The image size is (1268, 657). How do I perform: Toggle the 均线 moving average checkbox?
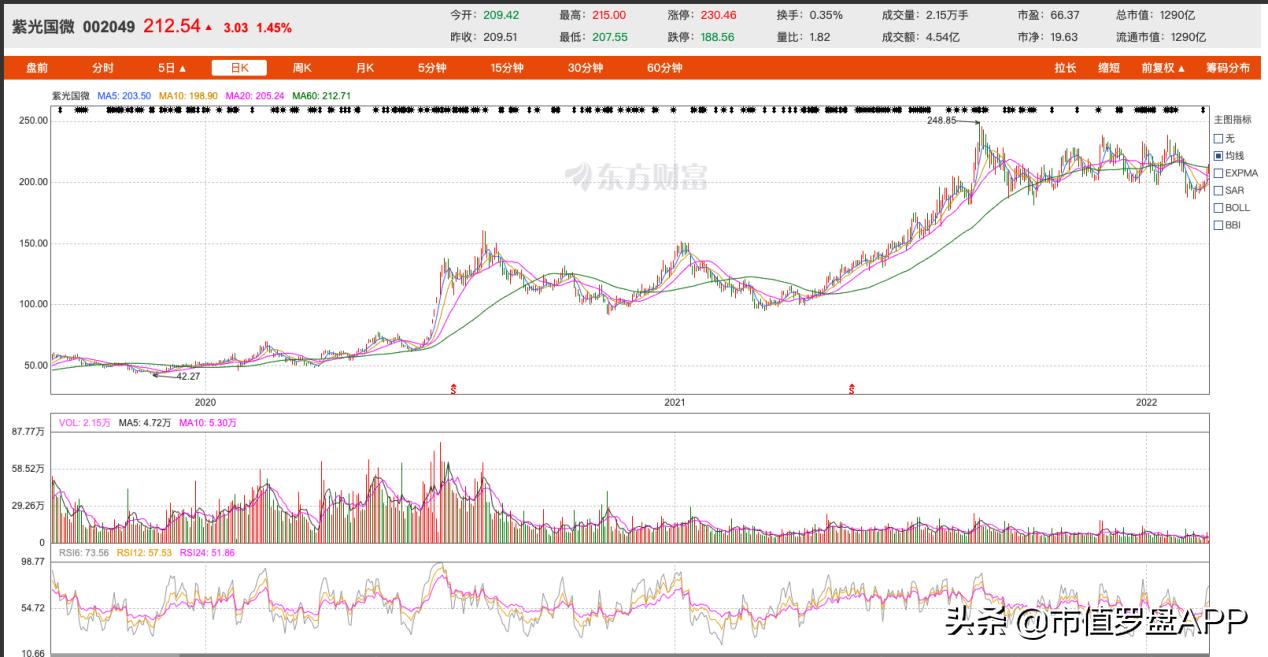tap(1218, 155)
